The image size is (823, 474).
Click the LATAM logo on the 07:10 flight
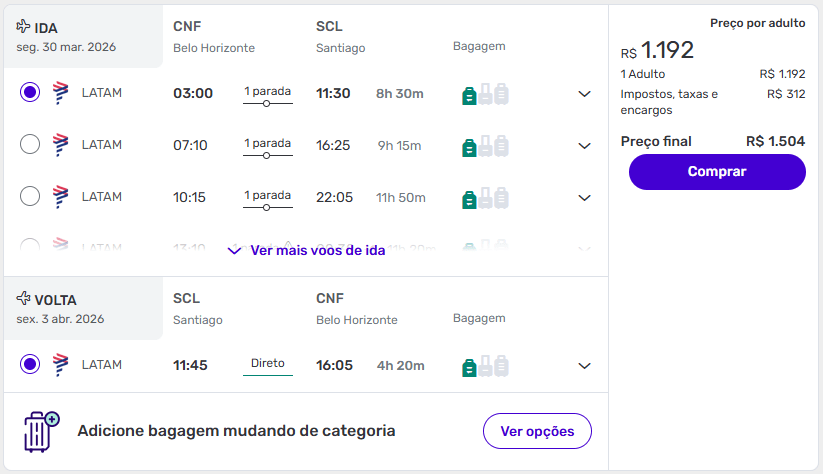point(60,145)
